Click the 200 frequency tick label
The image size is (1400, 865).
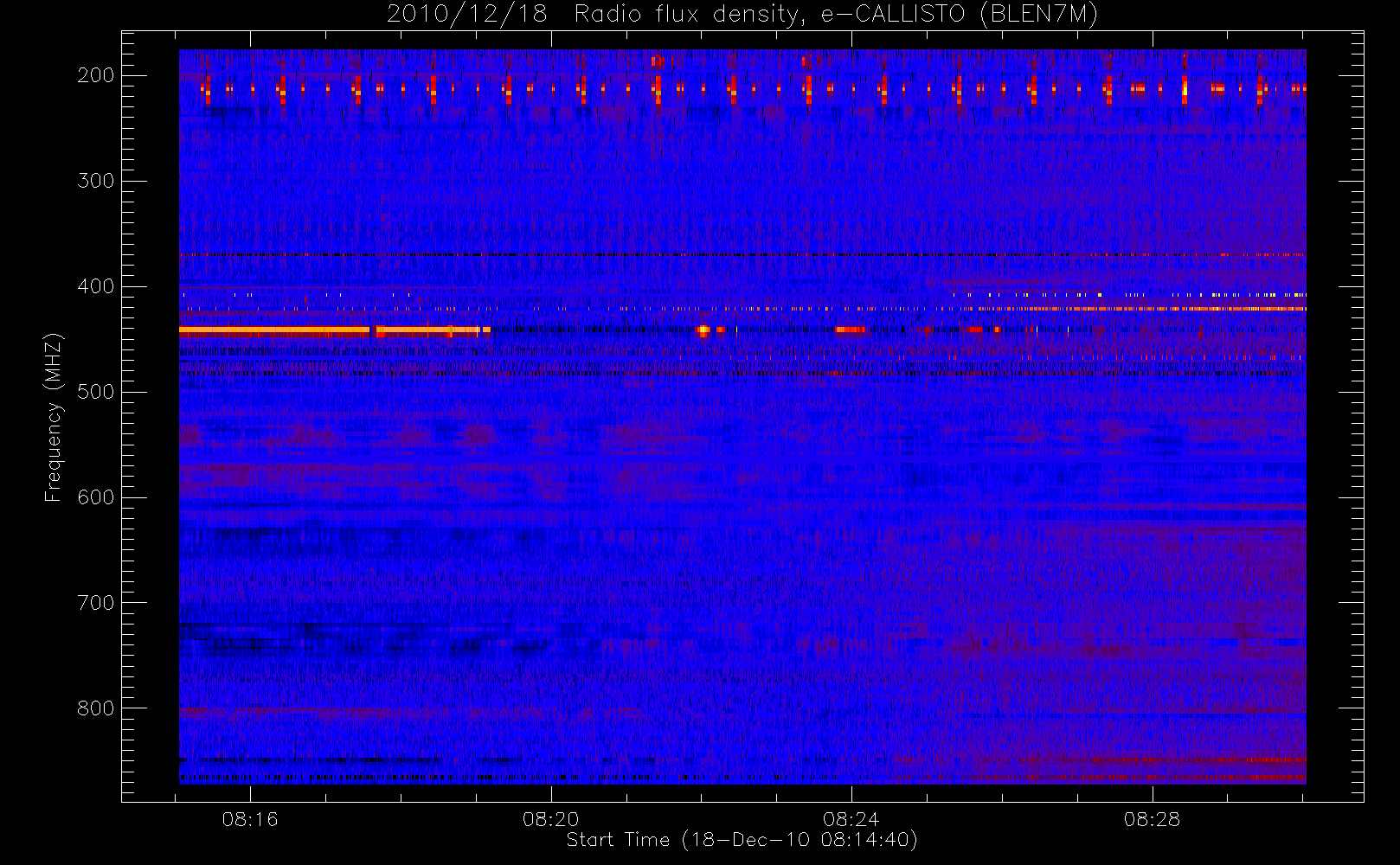pyautogui.click(x=96, y=75)
